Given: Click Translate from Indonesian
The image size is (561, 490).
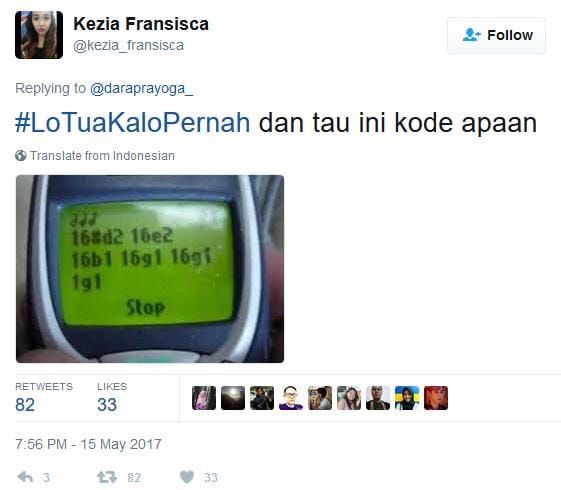Looking at the screenshot, I should coord(102,156).
